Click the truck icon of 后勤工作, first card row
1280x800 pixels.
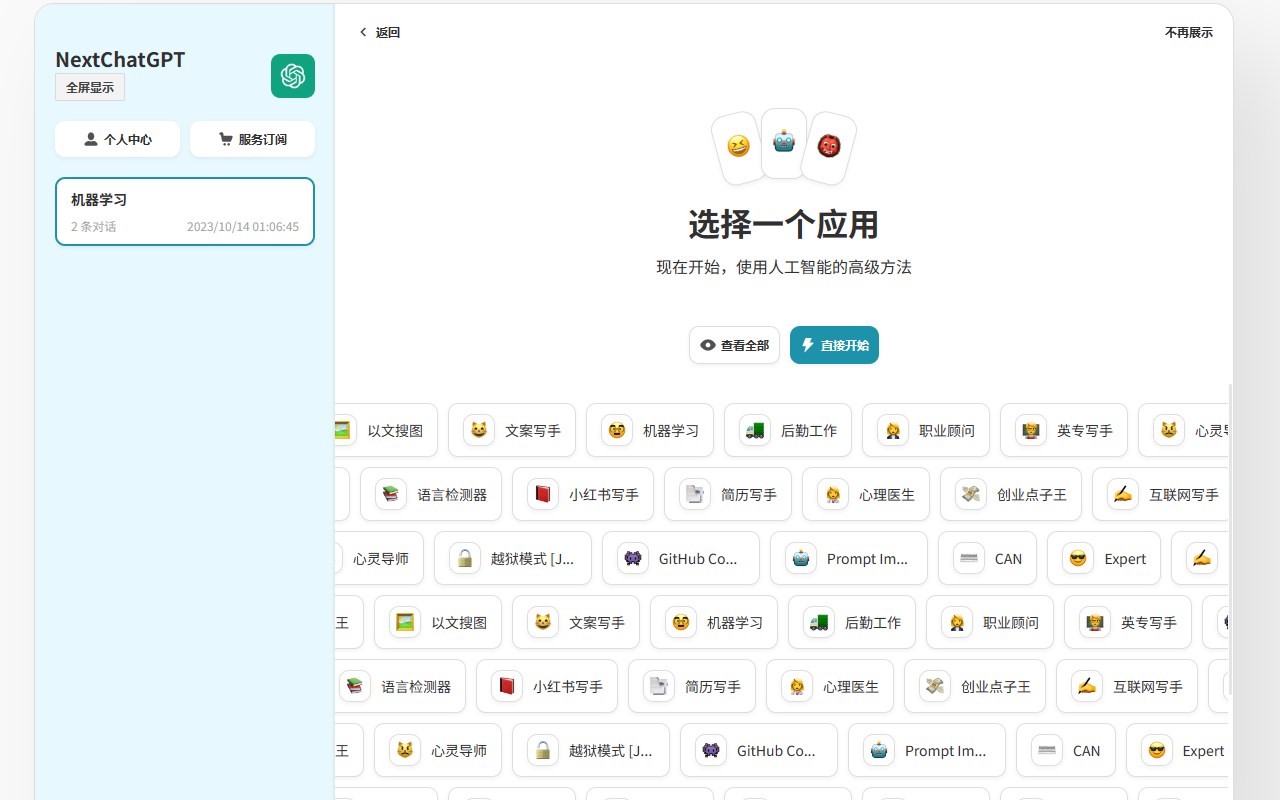pos(755,431)
